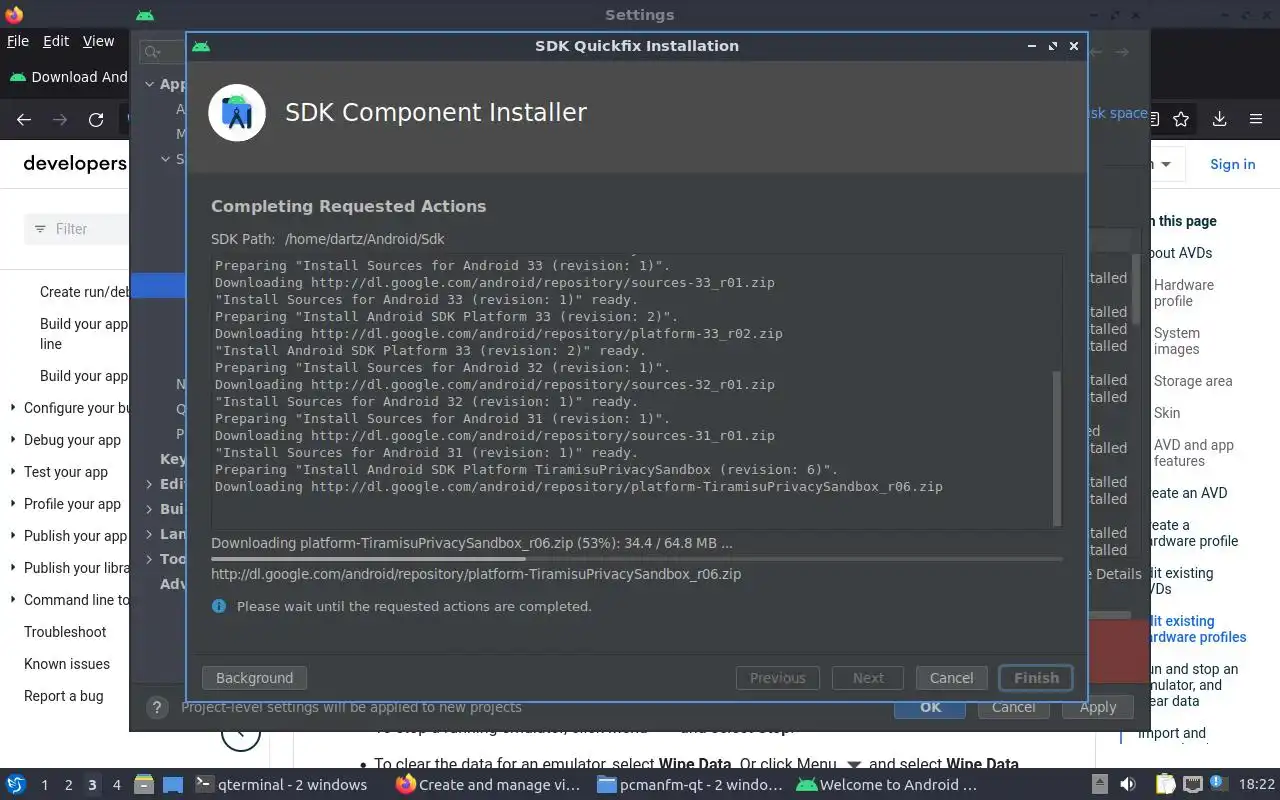Open qterminal windows from taskbar

pos(280,785)
